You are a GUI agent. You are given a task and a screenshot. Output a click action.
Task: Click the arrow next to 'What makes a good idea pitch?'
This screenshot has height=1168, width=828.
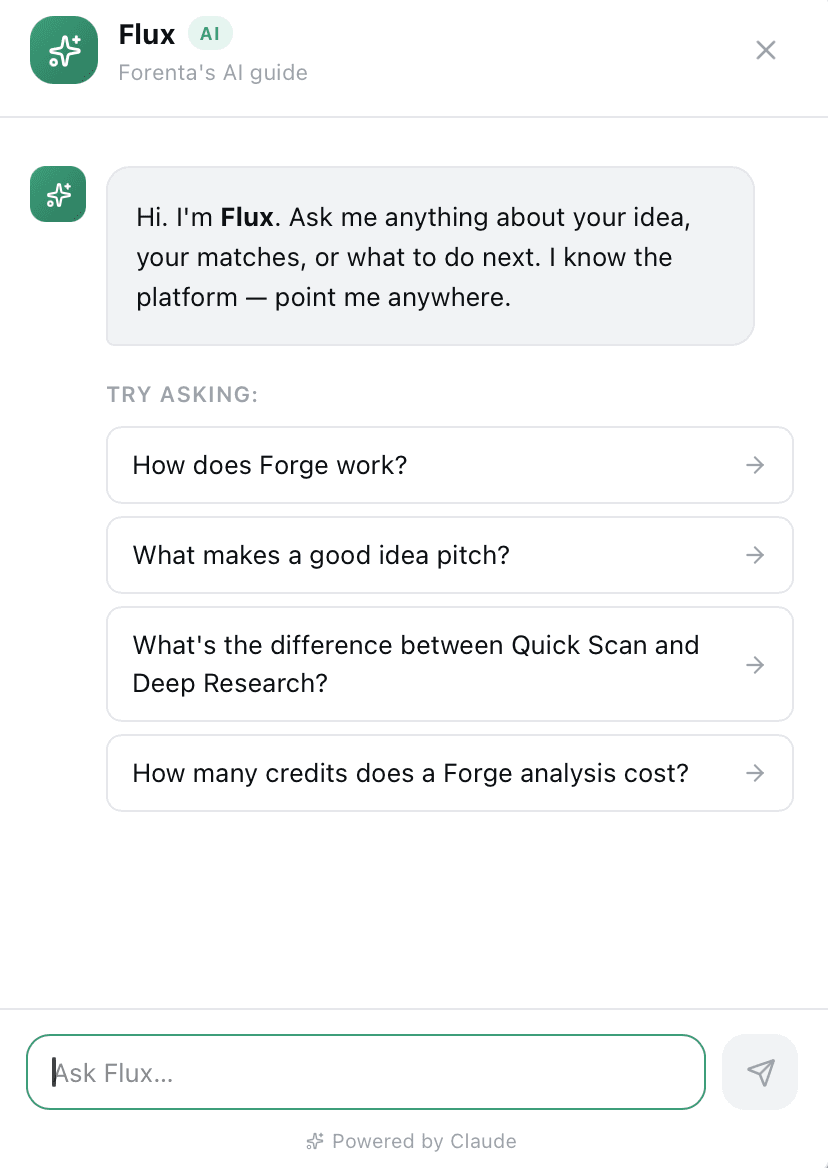(756, 555)
